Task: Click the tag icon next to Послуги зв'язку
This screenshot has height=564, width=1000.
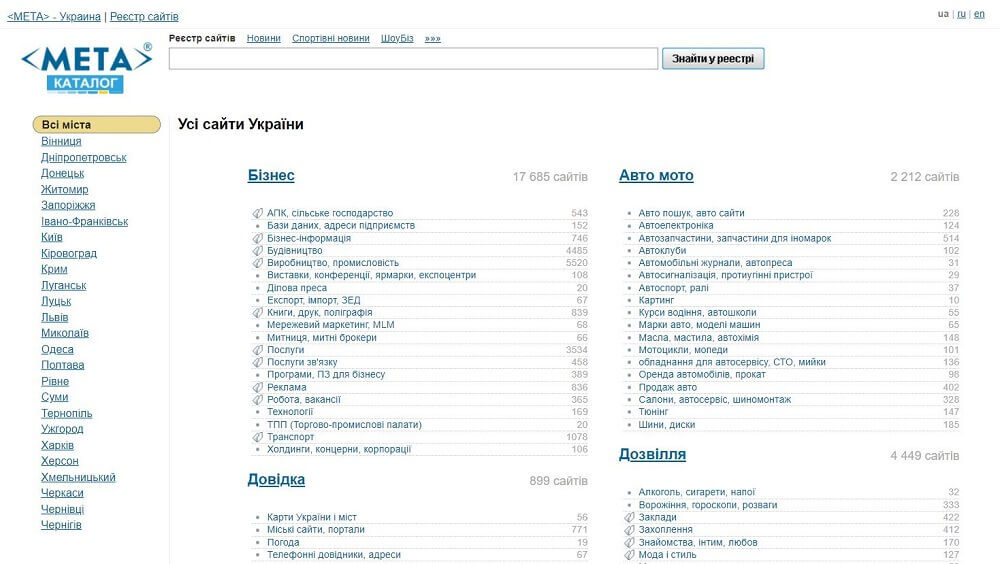Action: pyautogui.click(x=257, y=362)
